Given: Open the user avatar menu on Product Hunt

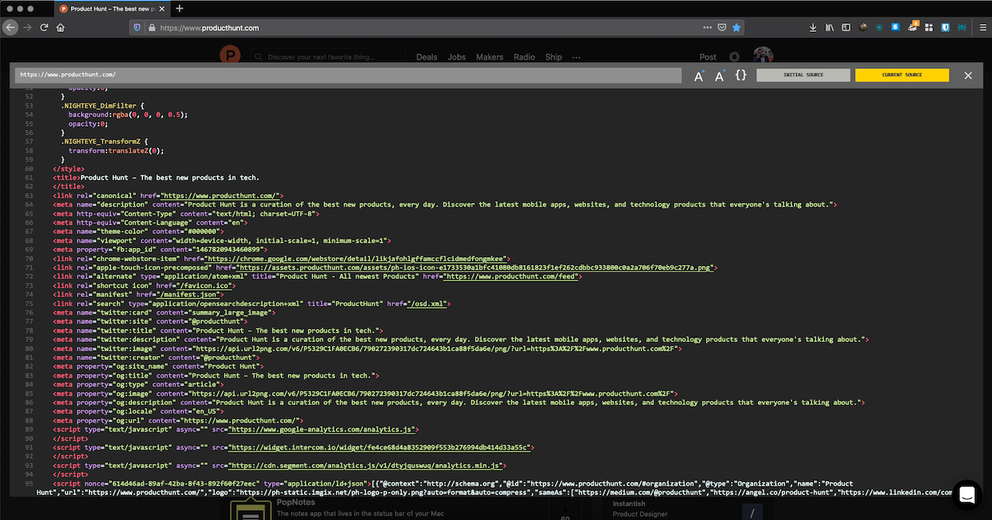Looking at the screenshot, I should coord(763,55).
